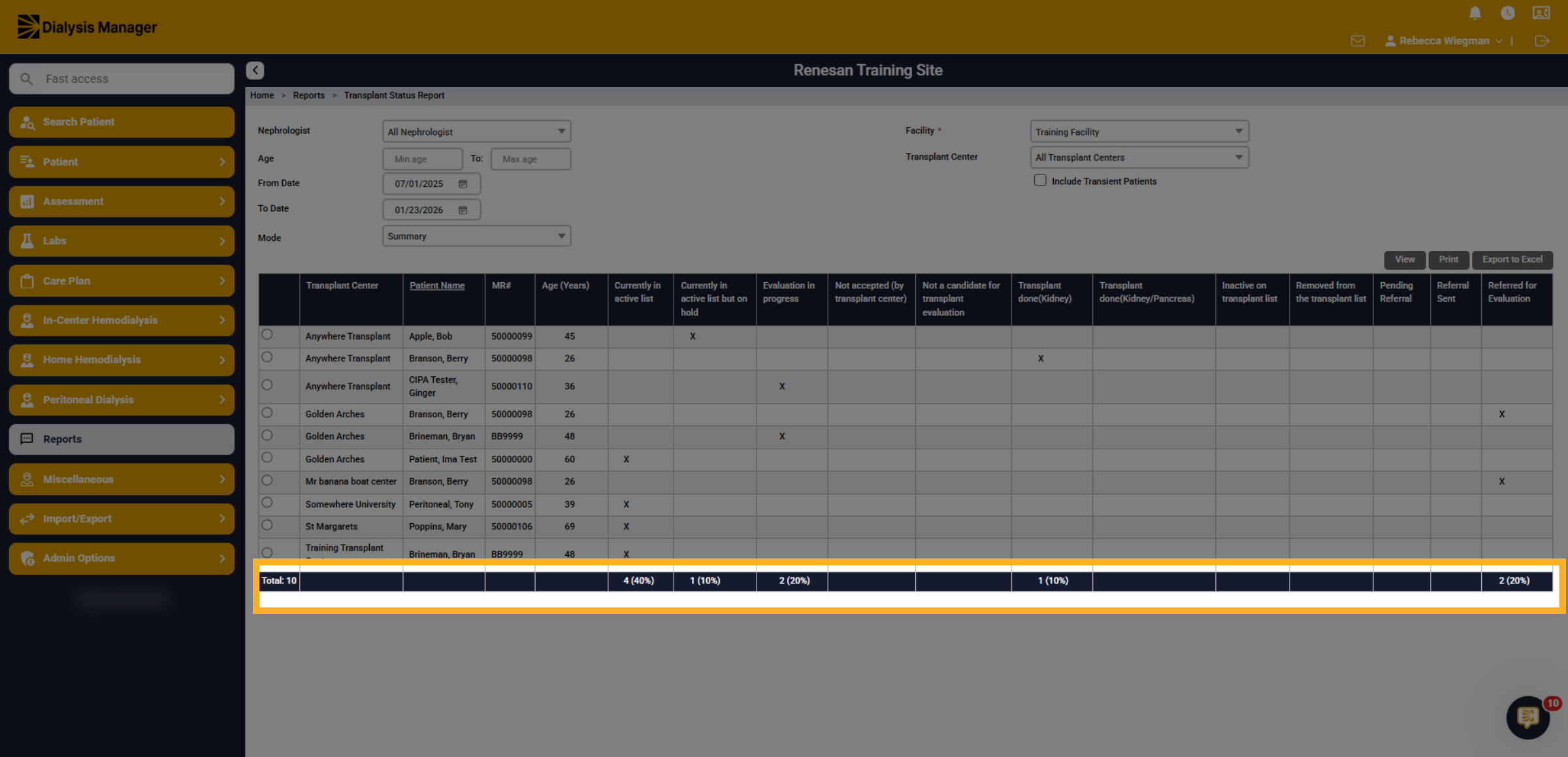Screen dimensions: 1568x757
Task: Collapse the sidebar with the back arrow
Action: point(255,71)
